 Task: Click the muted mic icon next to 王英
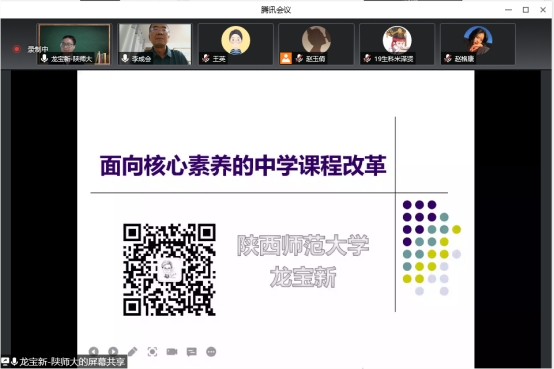click(206, 58)
